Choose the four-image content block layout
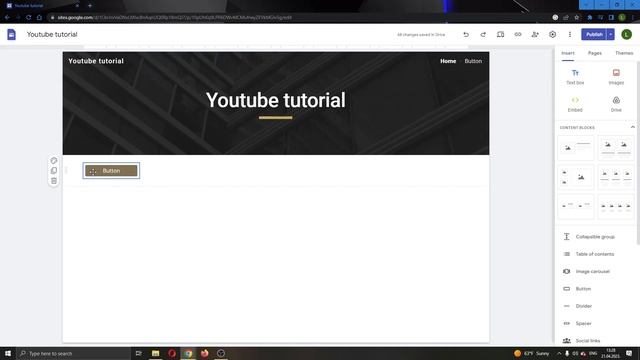This screenshot has height=360, width=640. coord(616,207)
